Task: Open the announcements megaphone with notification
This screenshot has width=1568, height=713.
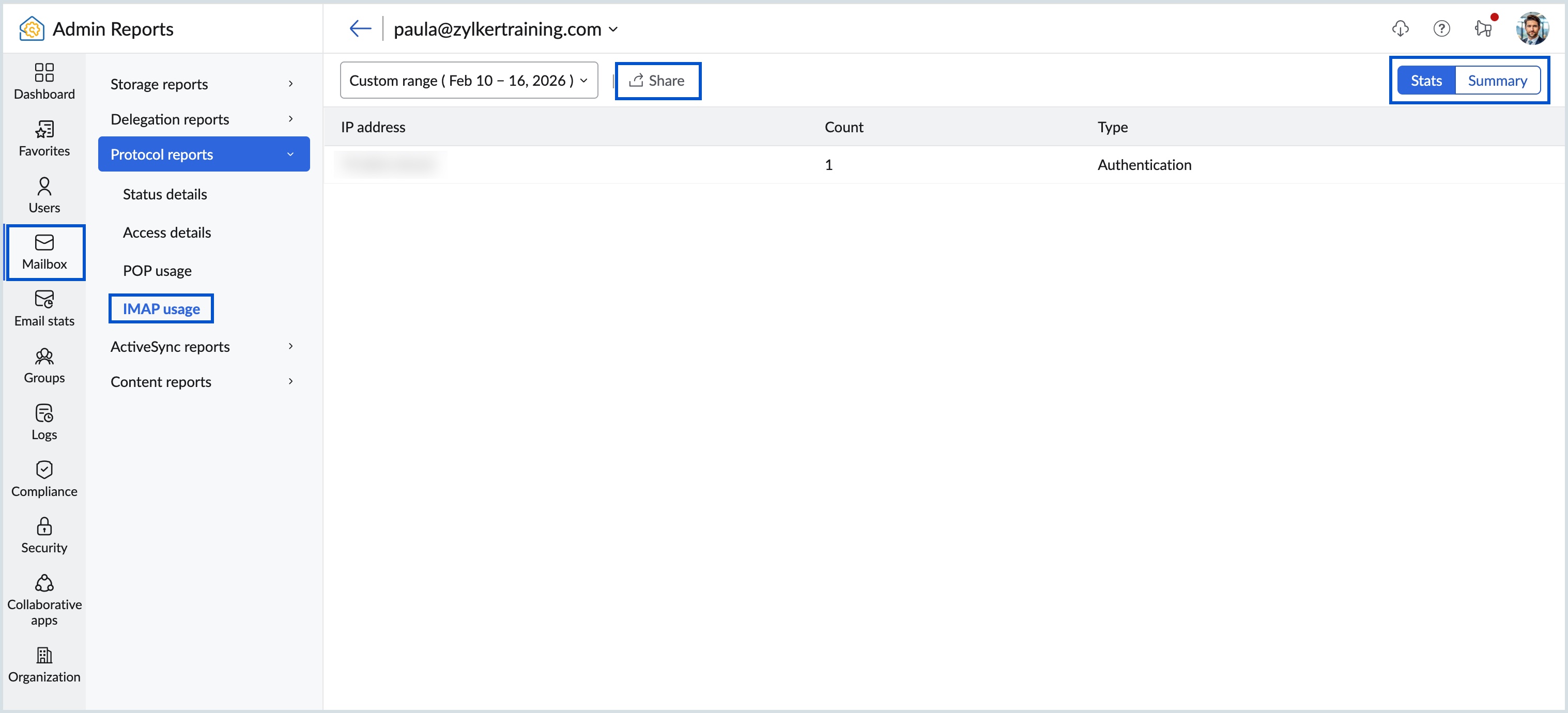Action: coord(1482,28)
